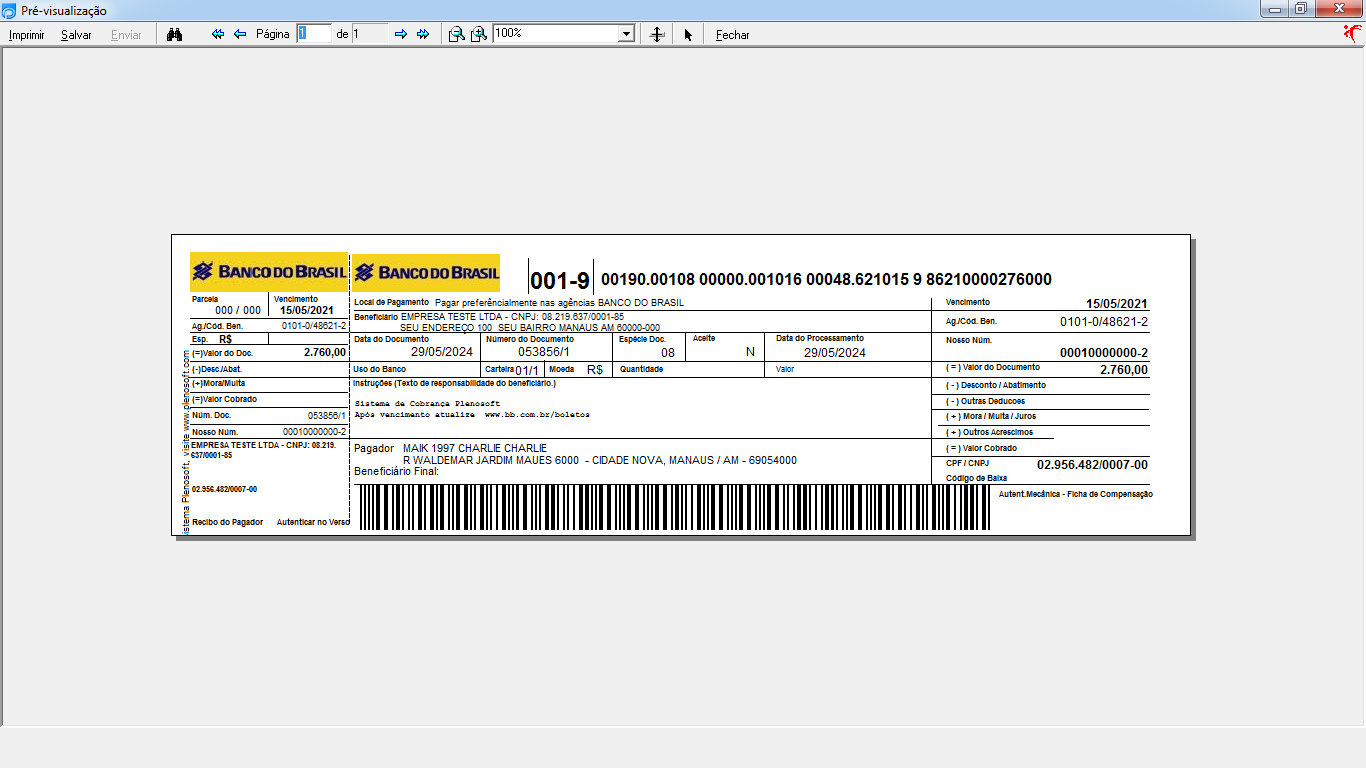This screenshot has height=768, width=1366.
Task: Click 'Recibo do Pagador' label
Action: (x=228, y=522)
